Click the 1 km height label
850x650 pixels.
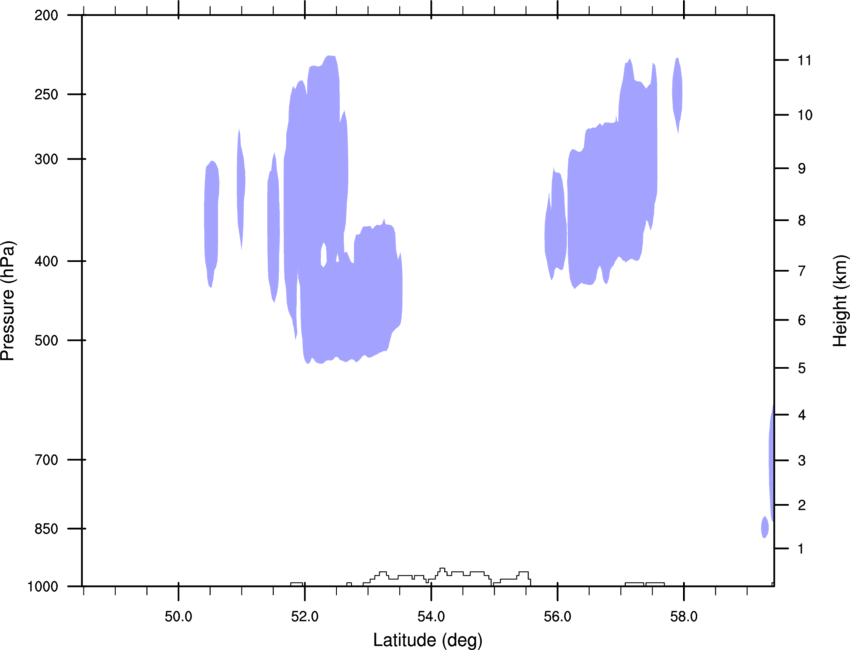pyautogui.click(x=801, y=549)
